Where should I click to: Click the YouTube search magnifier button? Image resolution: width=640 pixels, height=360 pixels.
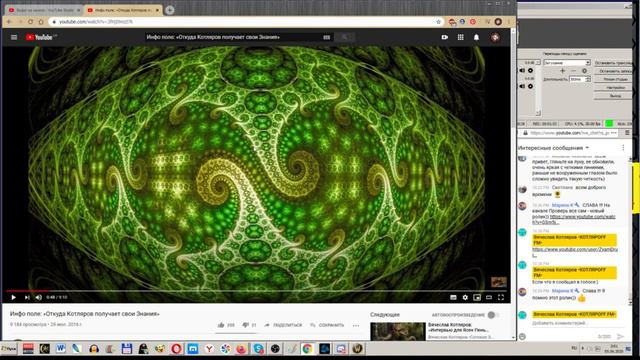(344, 37)
